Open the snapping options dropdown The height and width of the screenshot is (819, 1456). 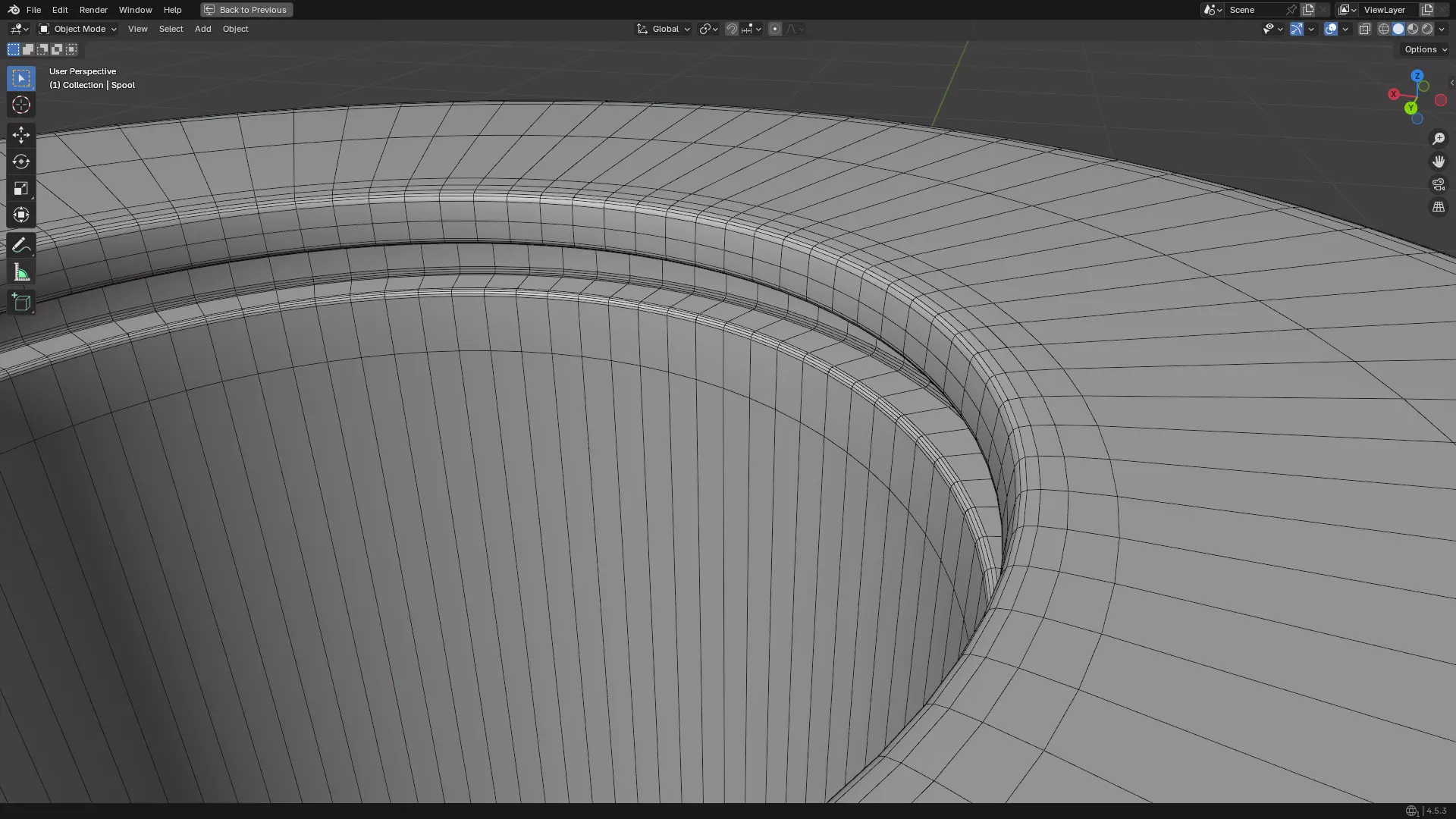[752, 29]
